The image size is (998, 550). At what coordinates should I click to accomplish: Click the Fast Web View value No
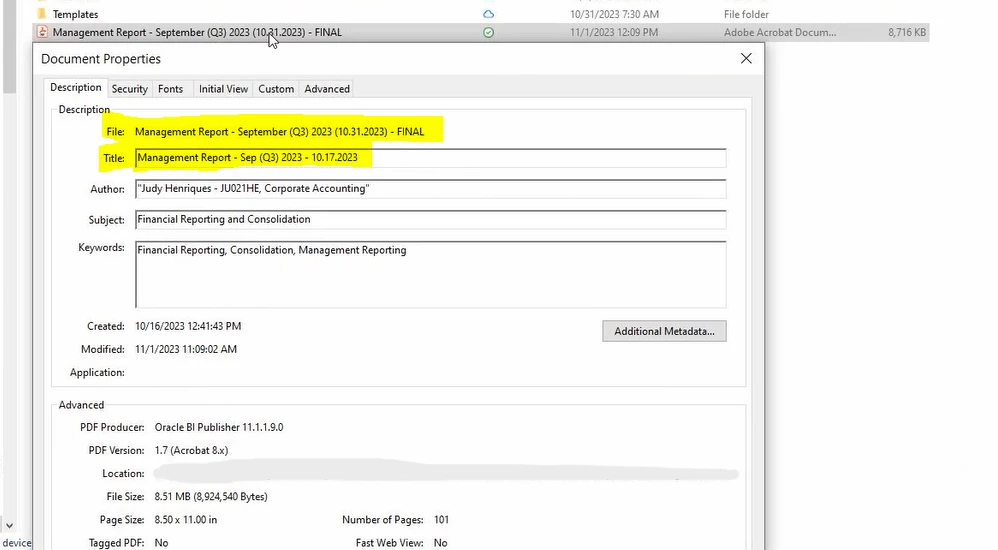pos(440,543)
